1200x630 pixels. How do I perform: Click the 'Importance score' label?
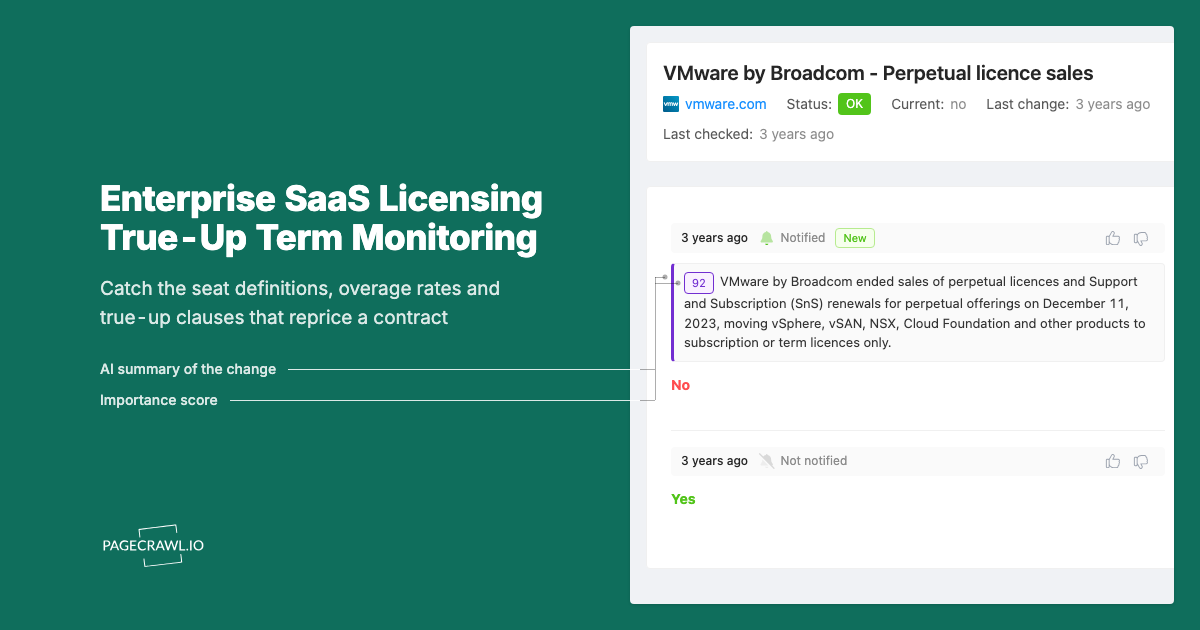(x=159, y=400)
